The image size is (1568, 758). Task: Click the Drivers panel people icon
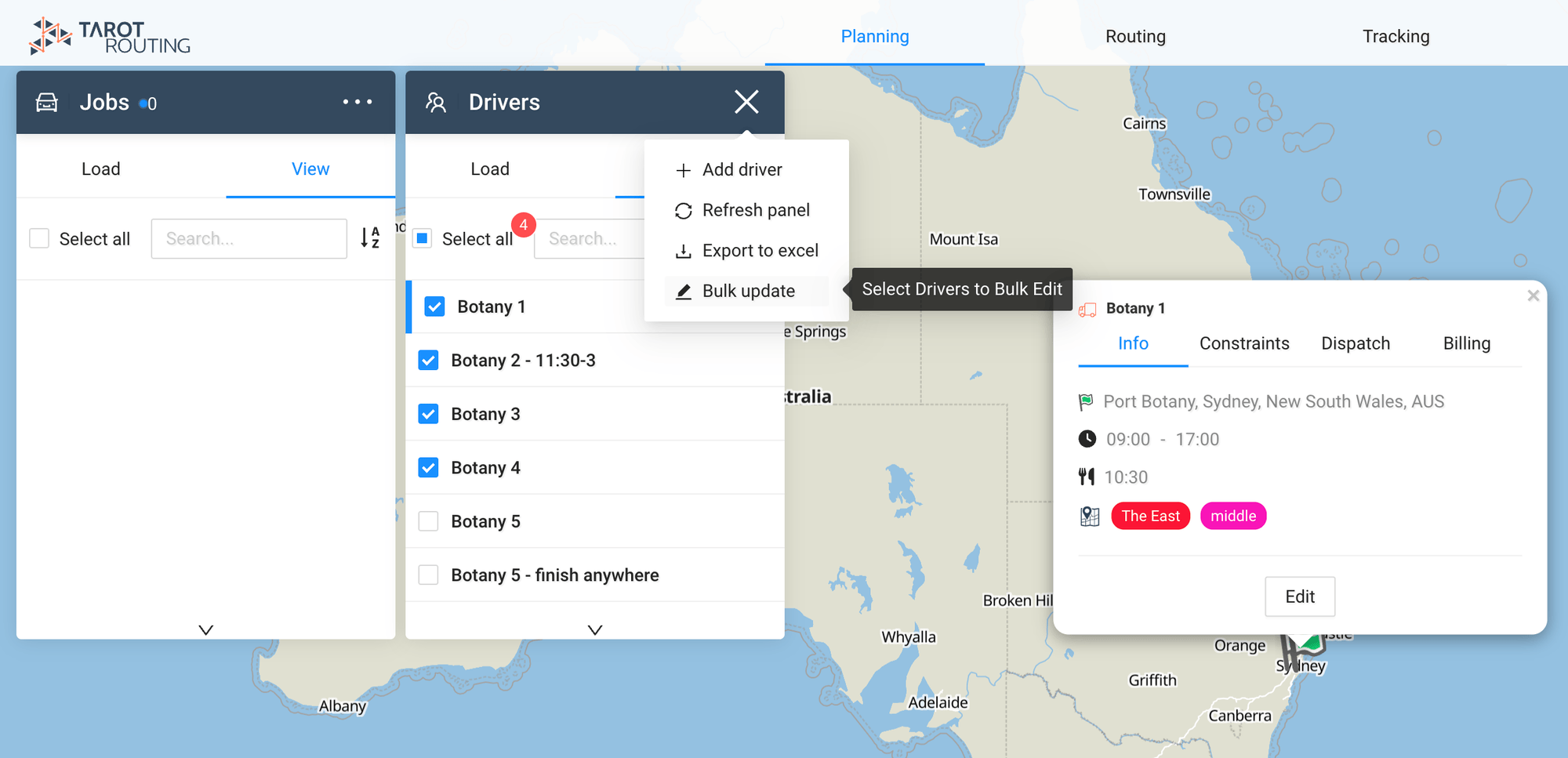(x=436, y=103)
